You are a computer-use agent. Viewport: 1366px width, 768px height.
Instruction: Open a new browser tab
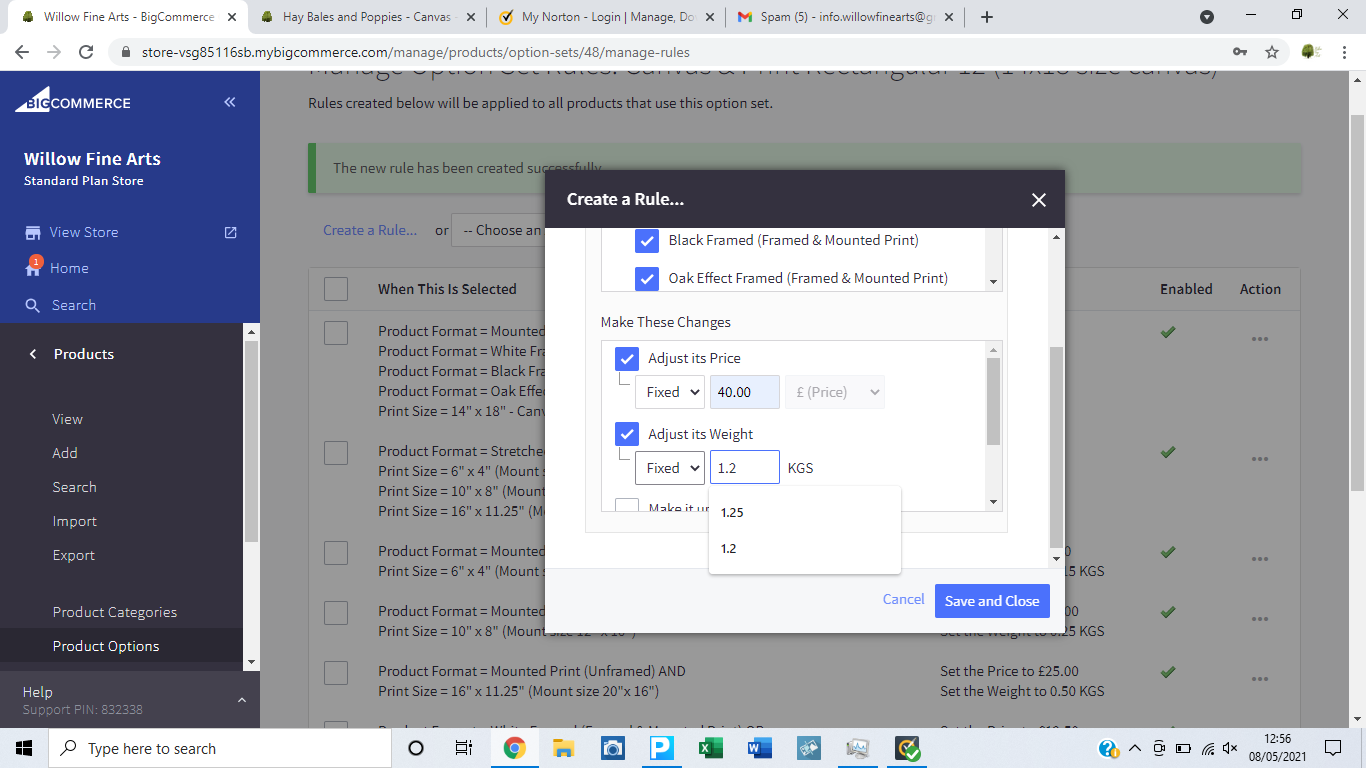click(x=987, y=17)
